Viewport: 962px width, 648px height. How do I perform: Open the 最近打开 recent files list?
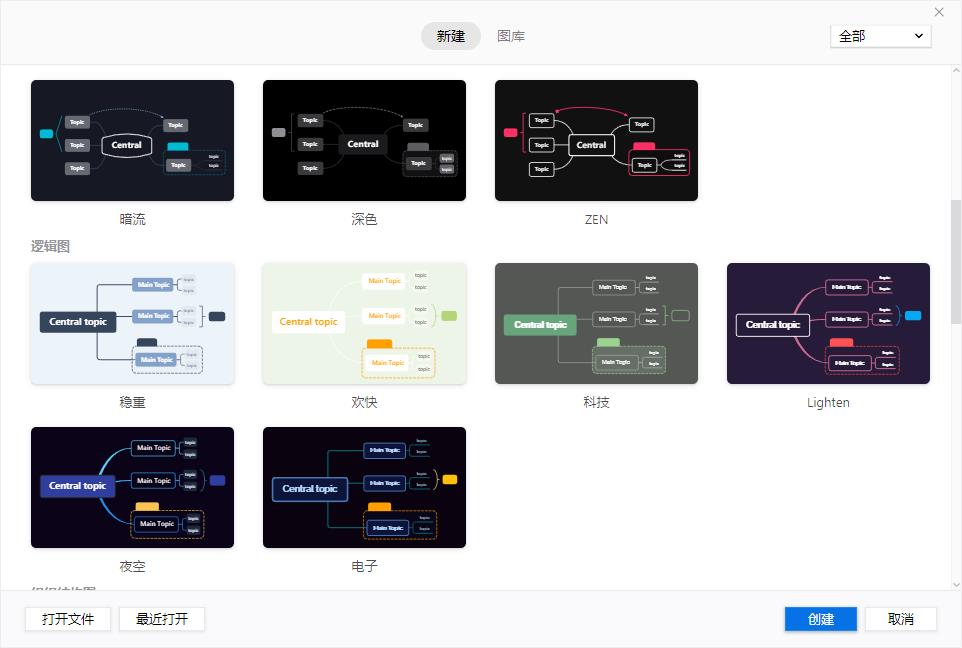tap(162, 619)
